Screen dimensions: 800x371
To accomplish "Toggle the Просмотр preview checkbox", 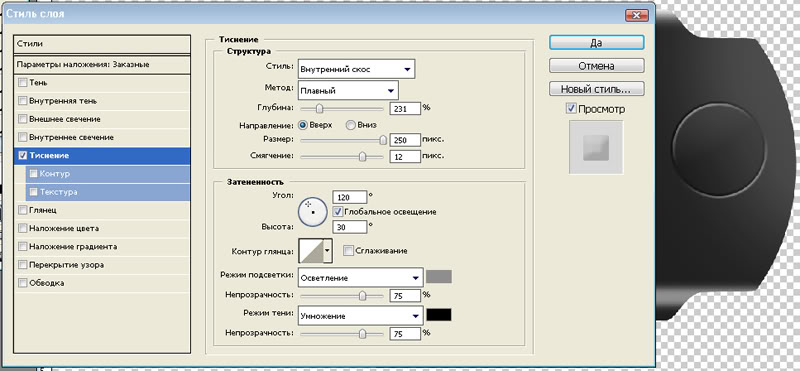I will [x=571, y=109].
